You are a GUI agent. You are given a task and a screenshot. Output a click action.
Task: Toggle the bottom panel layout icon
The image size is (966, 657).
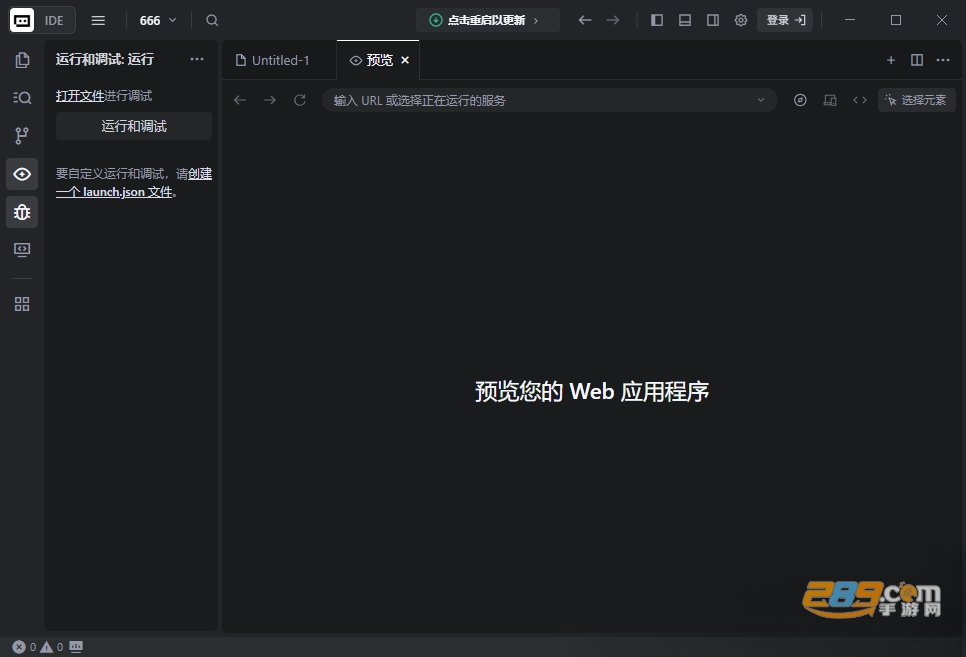(x=684, y=20)
